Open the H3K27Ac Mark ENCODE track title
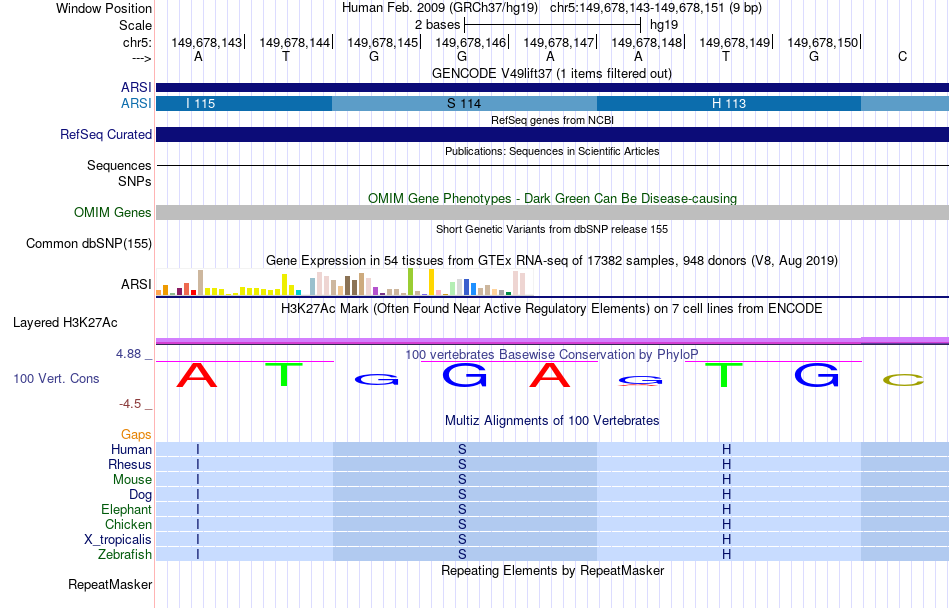 pos(552,308)
